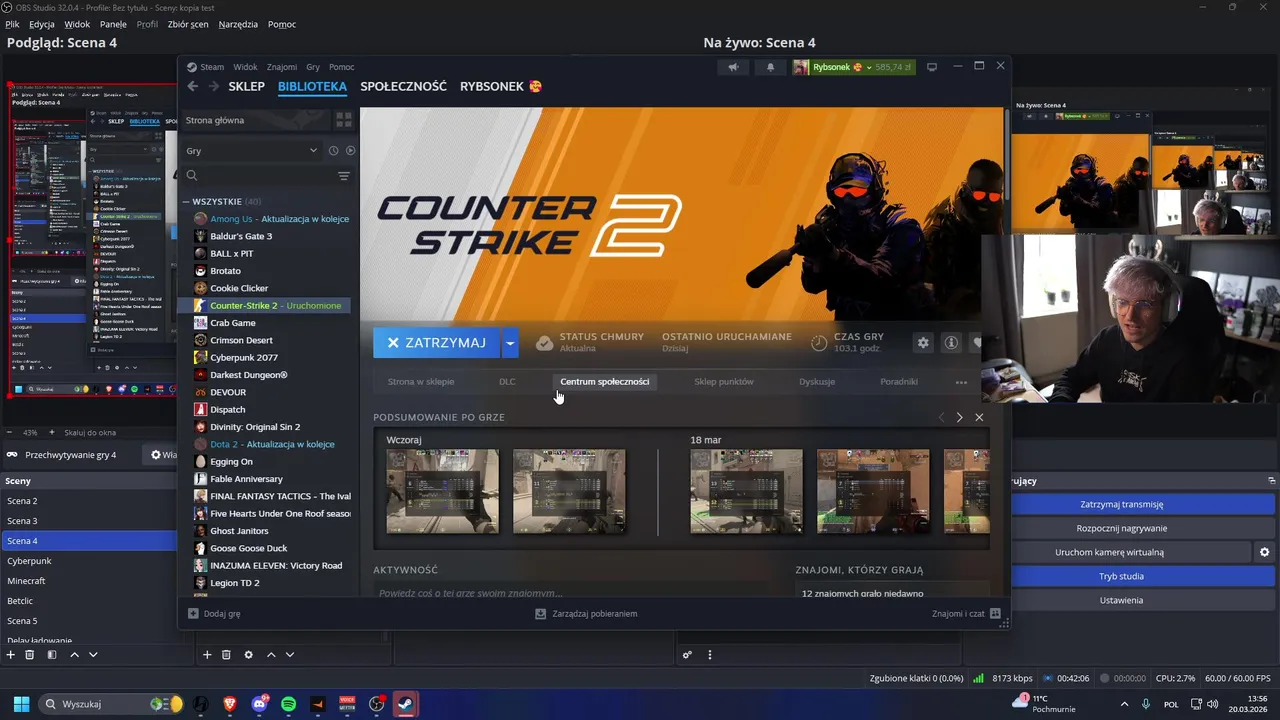1280x720 pixels.
Task: Add a new scene in OBS
Action: coord(10,655)
